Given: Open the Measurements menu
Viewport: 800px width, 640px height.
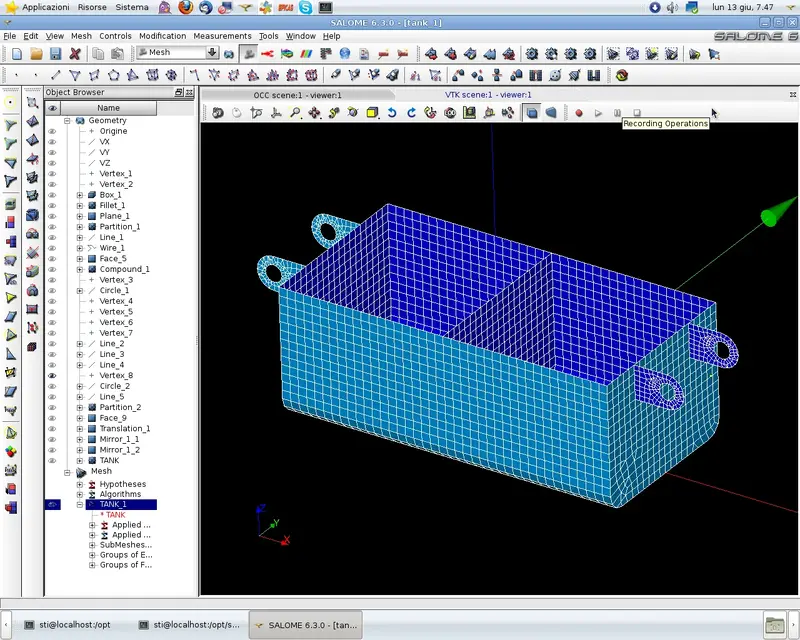Looking at the screenshot, I should [222, 36].
